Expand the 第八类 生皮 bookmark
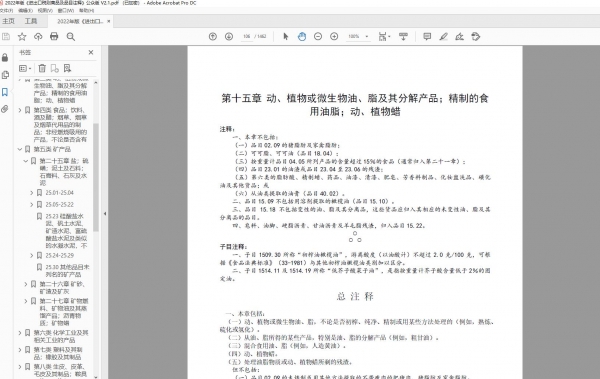 [x=20, y=367]
